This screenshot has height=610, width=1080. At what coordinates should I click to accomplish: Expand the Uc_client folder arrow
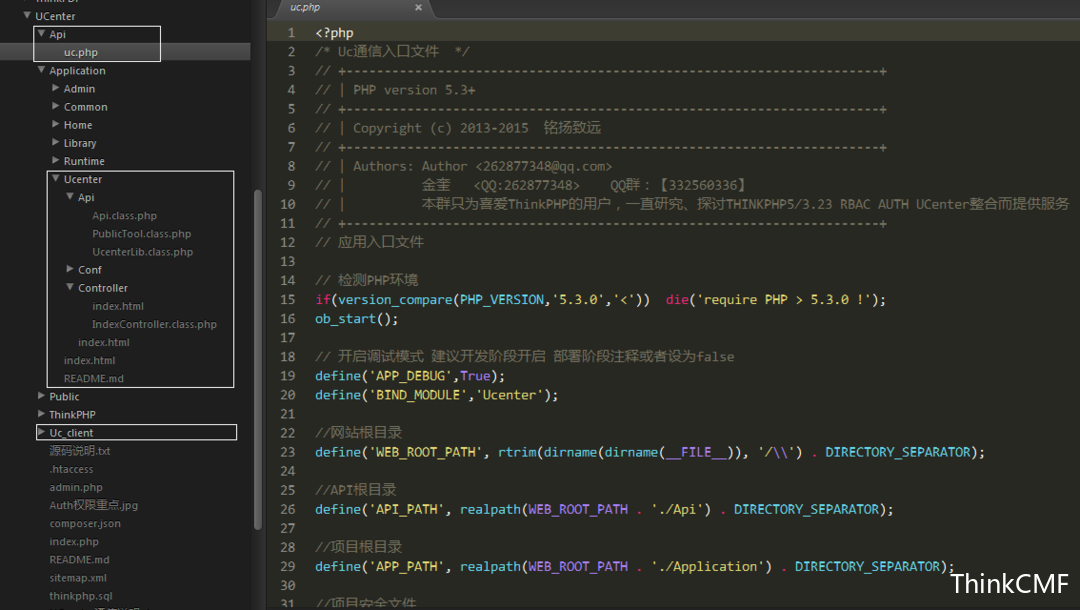click(41, 432)
